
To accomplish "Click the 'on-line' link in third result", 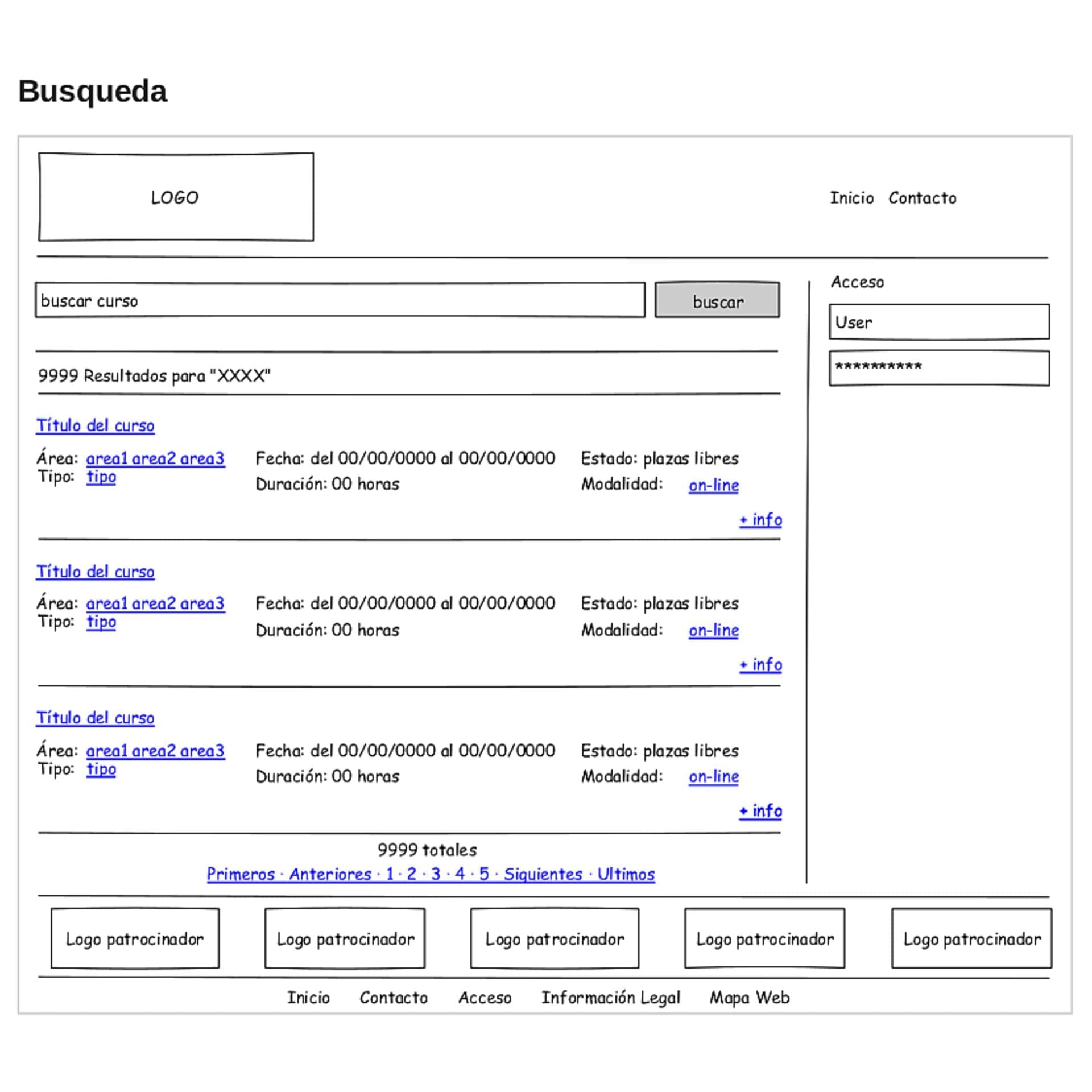I will pos(713,776).
